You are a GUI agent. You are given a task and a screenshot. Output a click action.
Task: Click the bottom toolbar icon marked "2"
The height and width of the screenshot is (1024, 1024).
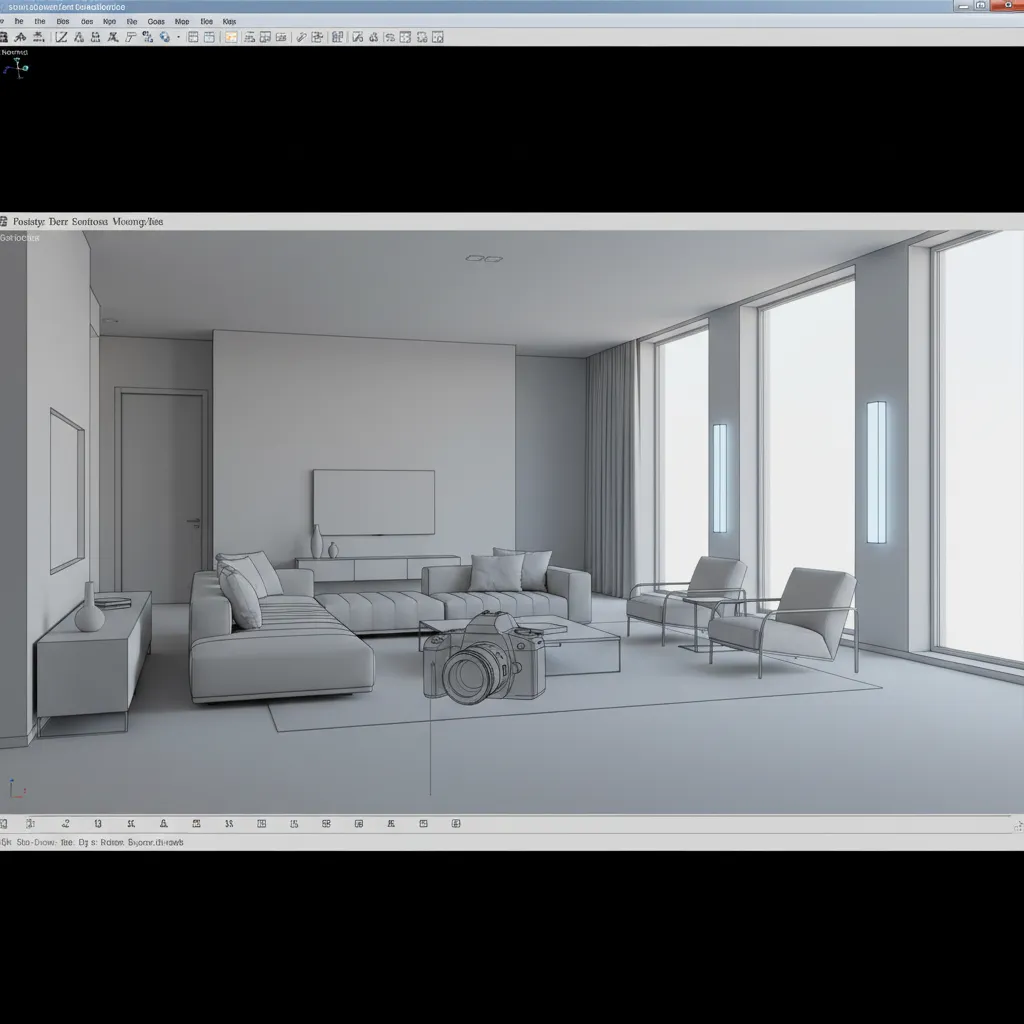point(65,824)
